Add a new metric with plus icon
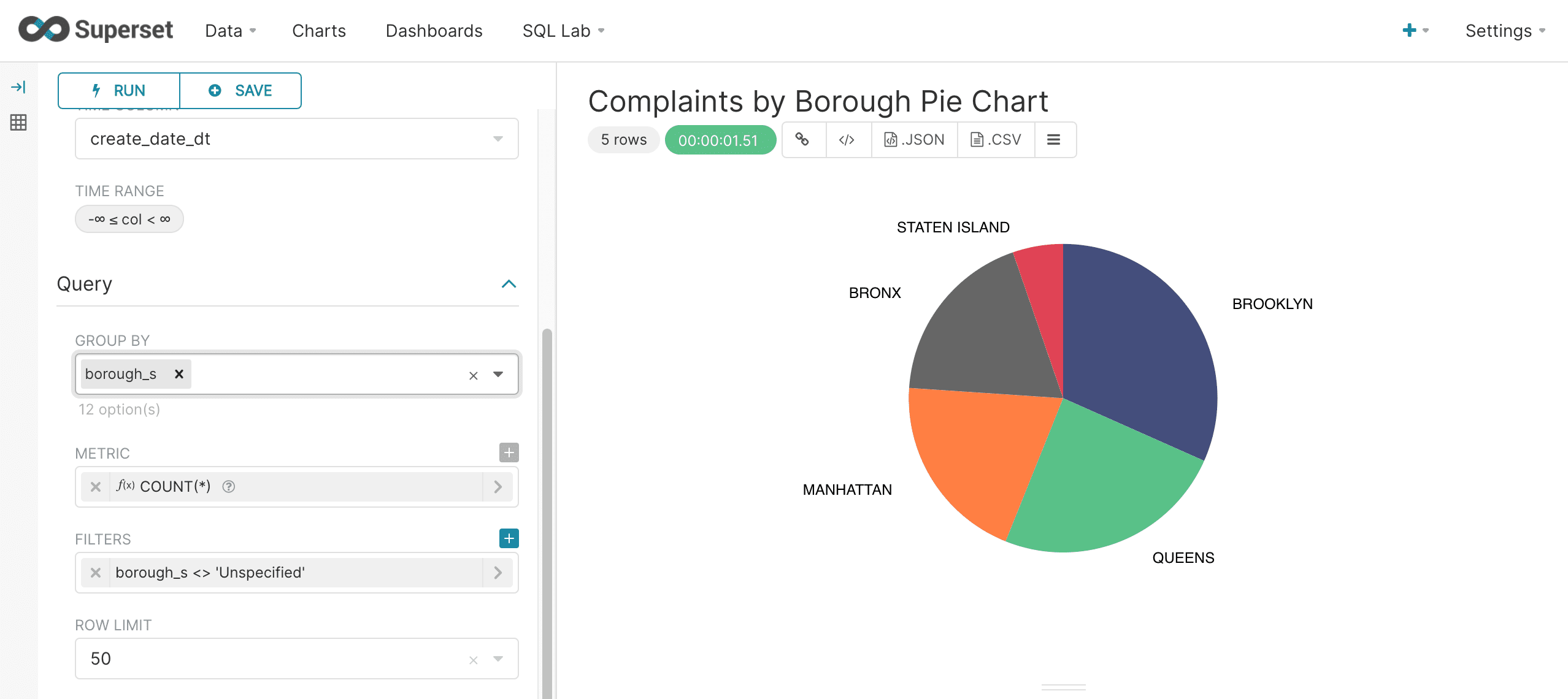The height and width of the screenshot is (699, 1568). click(x=509, y=453)
